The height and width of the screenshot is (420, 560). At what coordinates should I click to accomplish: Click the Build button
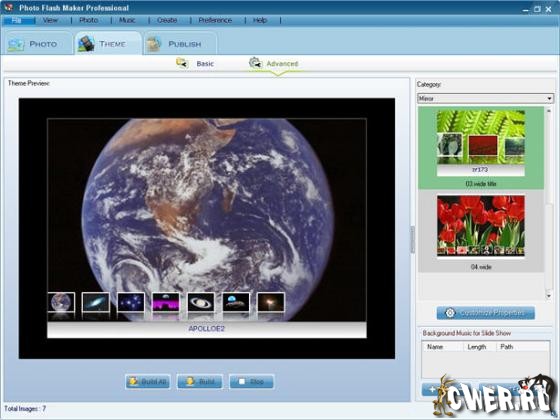pos(200,381)
